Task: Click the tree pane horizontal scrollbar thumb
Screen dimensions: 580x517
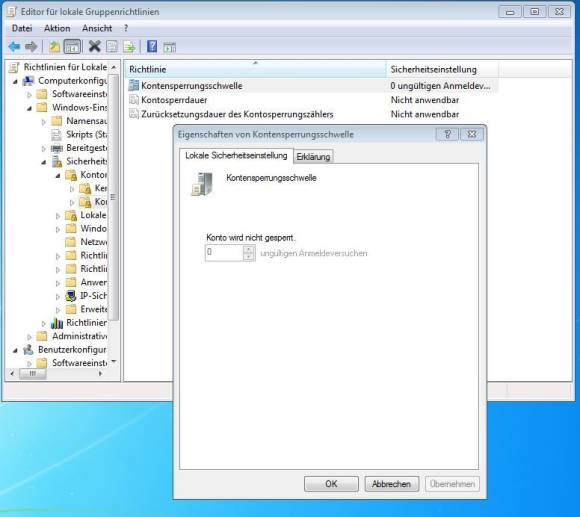Action: (33, 374)
